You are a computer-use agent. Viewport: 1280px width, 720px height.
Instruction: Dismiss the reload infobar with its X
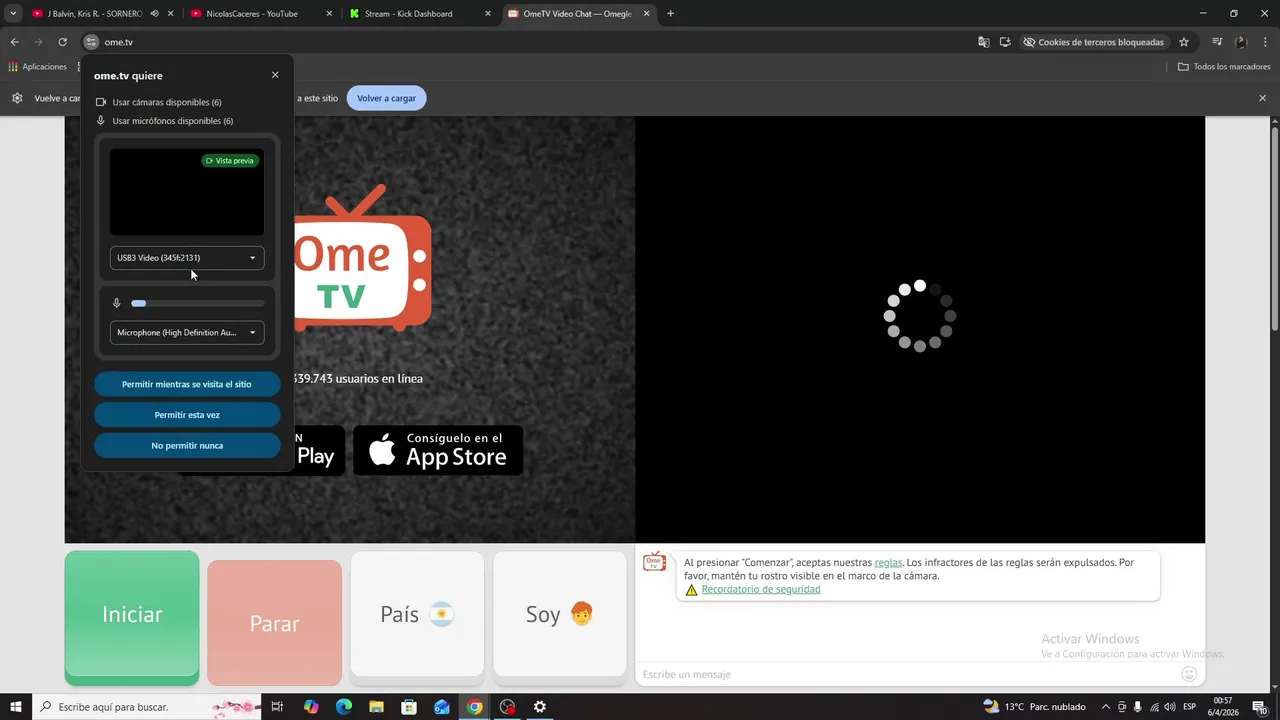coord(1262,98)
